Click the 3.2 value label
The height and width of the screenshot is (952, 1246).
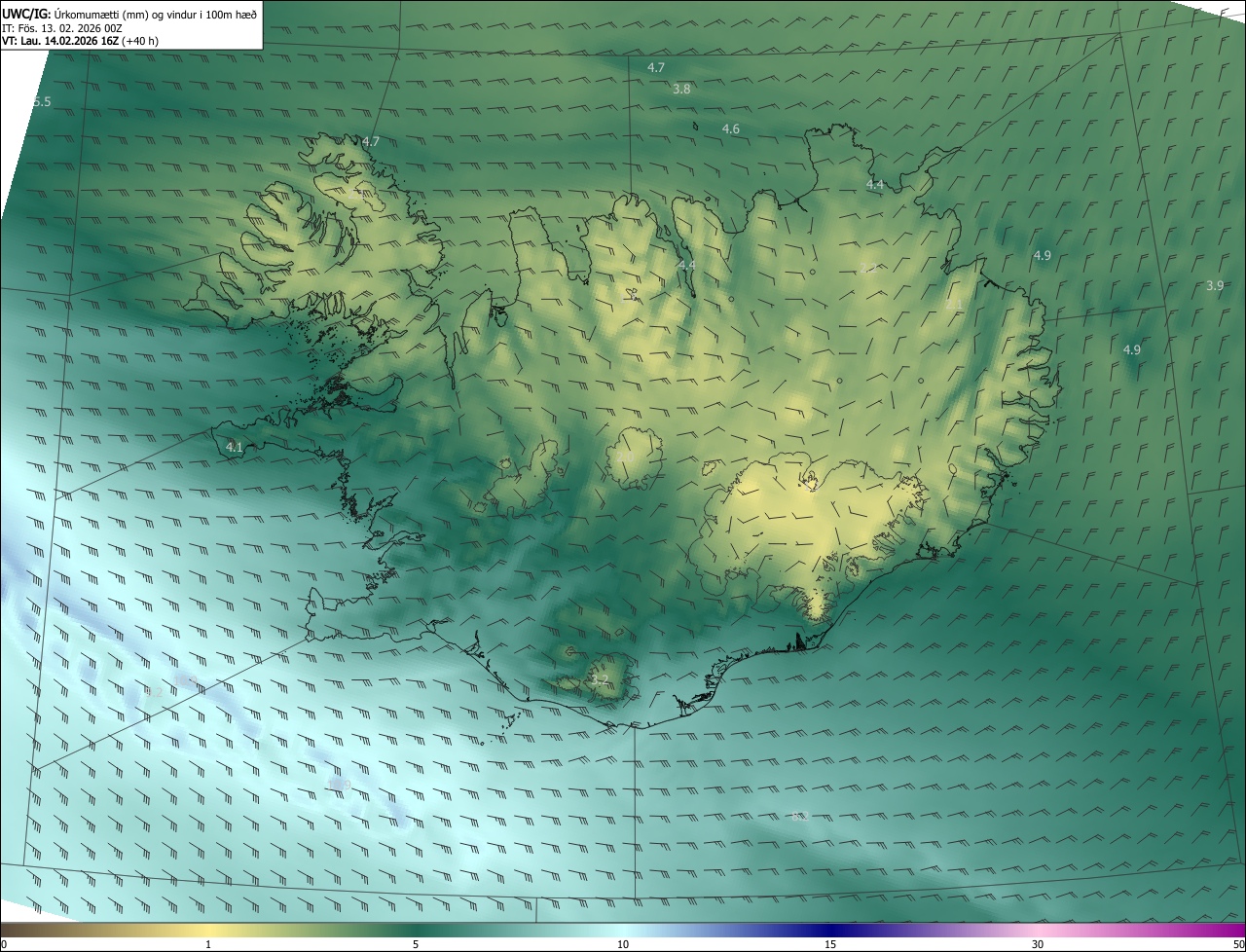[600, 679]
